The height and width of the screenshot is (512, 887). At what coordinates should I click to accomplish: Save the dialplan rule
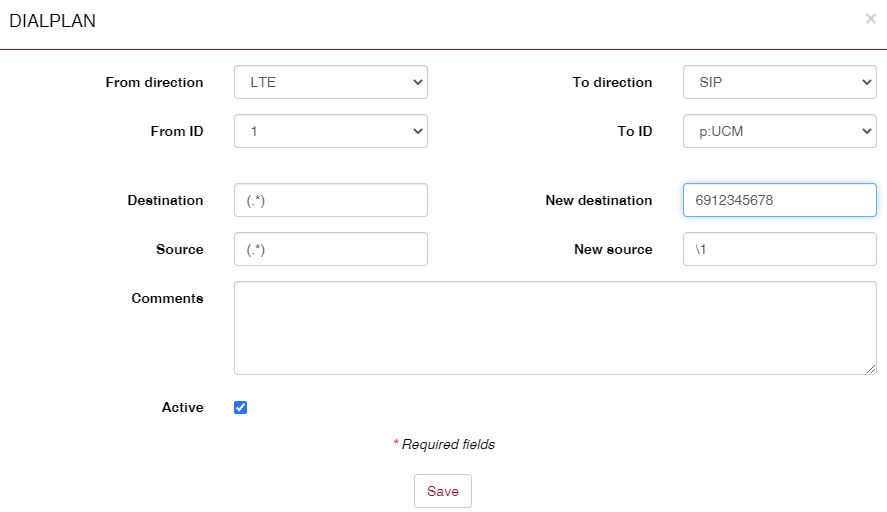[x=442, y=491]
